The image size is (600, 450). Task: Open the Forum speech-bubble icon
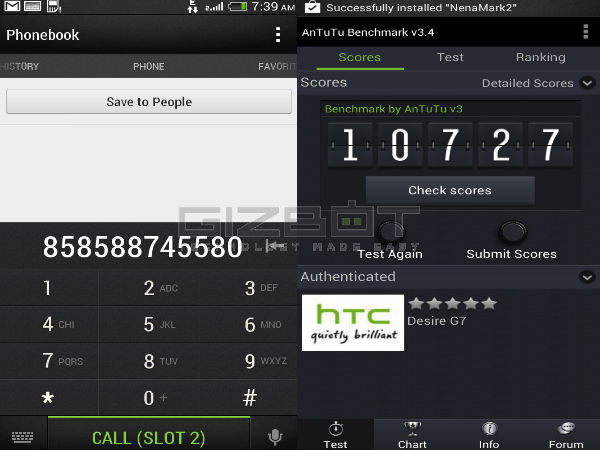tap(566, 428)
